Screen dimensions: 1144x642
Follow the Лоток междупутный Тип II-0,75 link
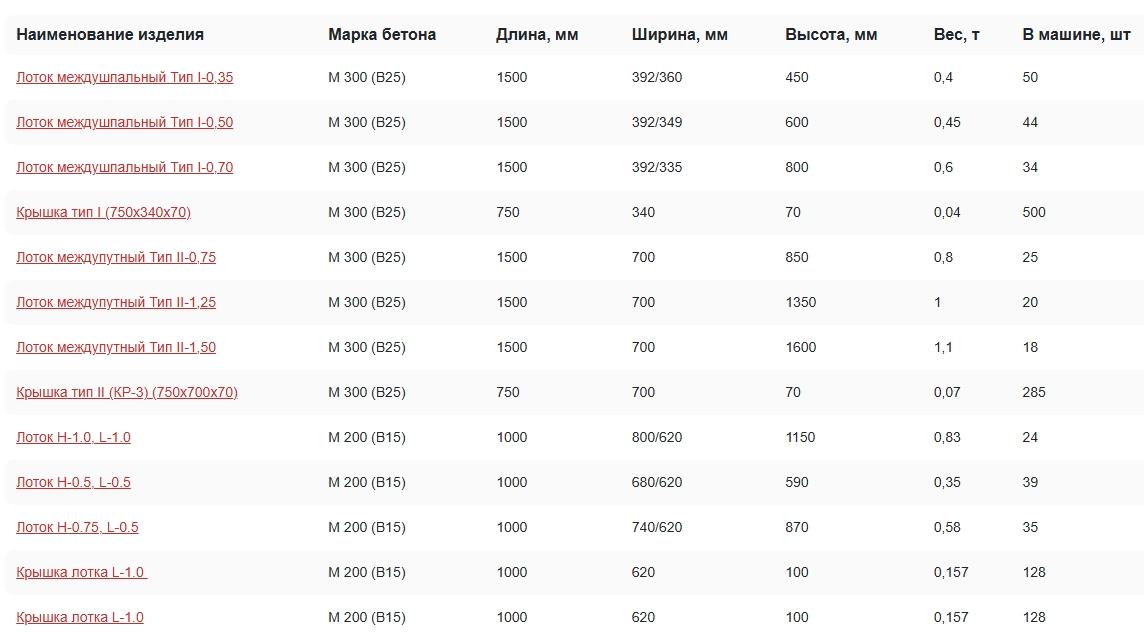tap(116, 257)
